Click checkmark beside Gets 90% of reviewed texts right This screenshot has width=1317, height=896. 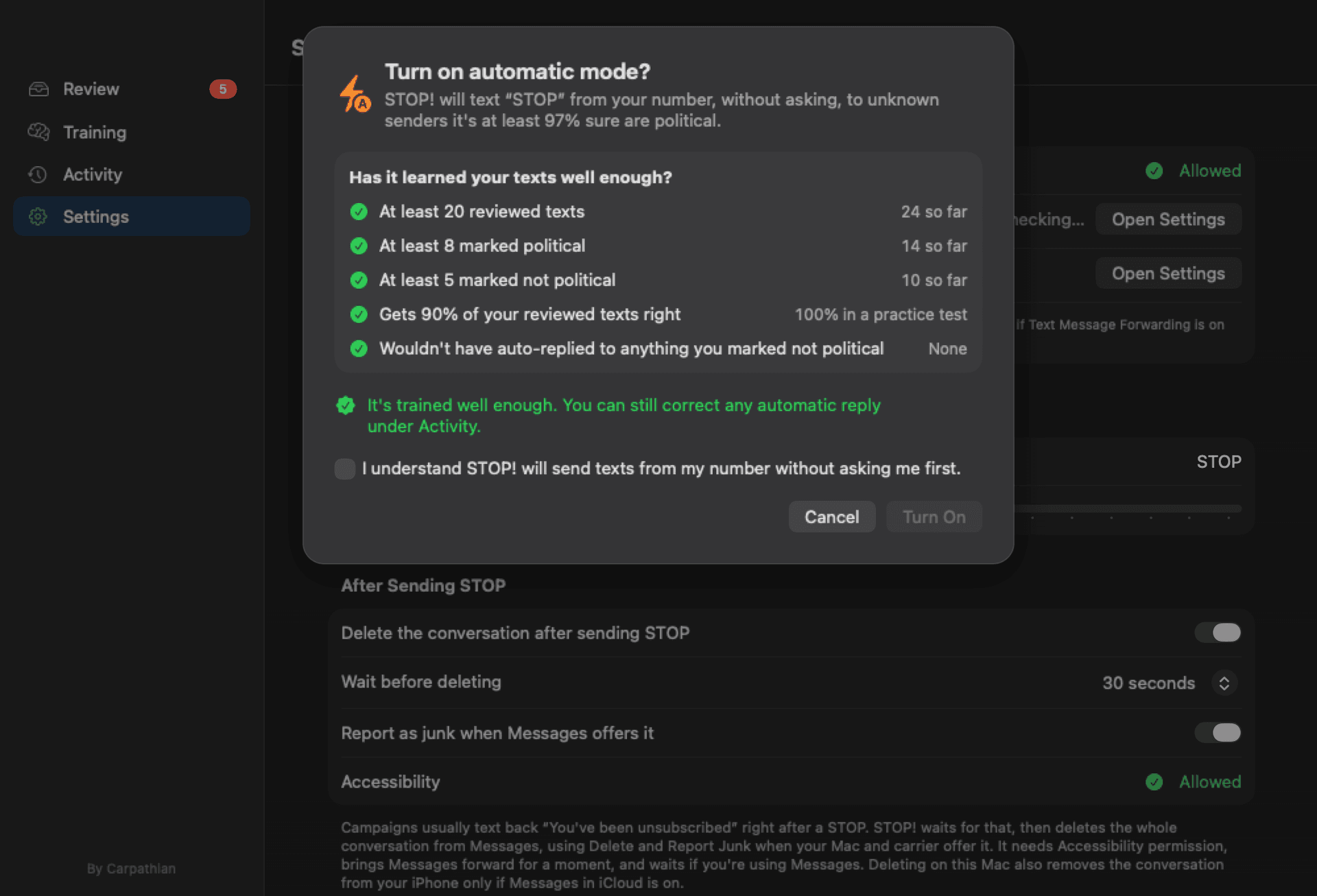coord(359,314)
